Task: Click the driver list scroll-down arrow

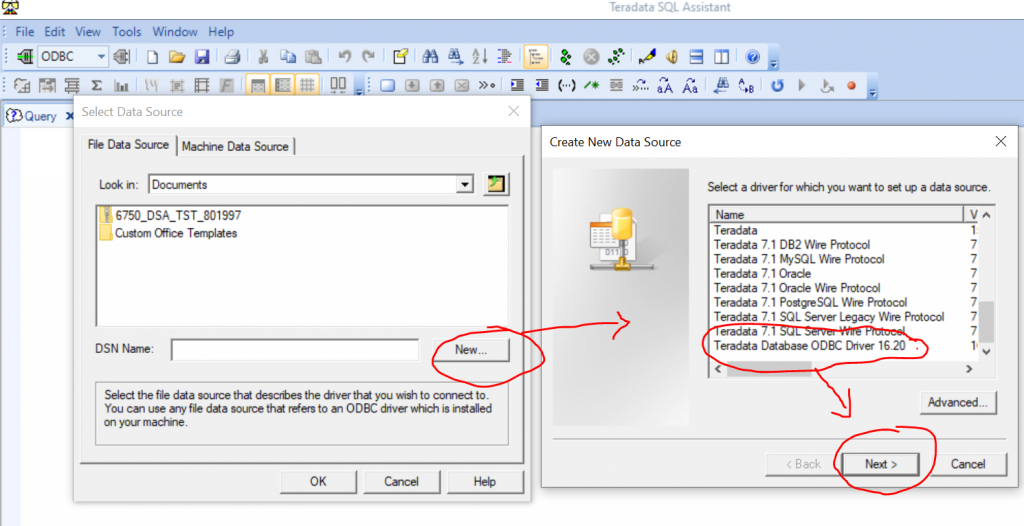Action: [x=986, y=352]
